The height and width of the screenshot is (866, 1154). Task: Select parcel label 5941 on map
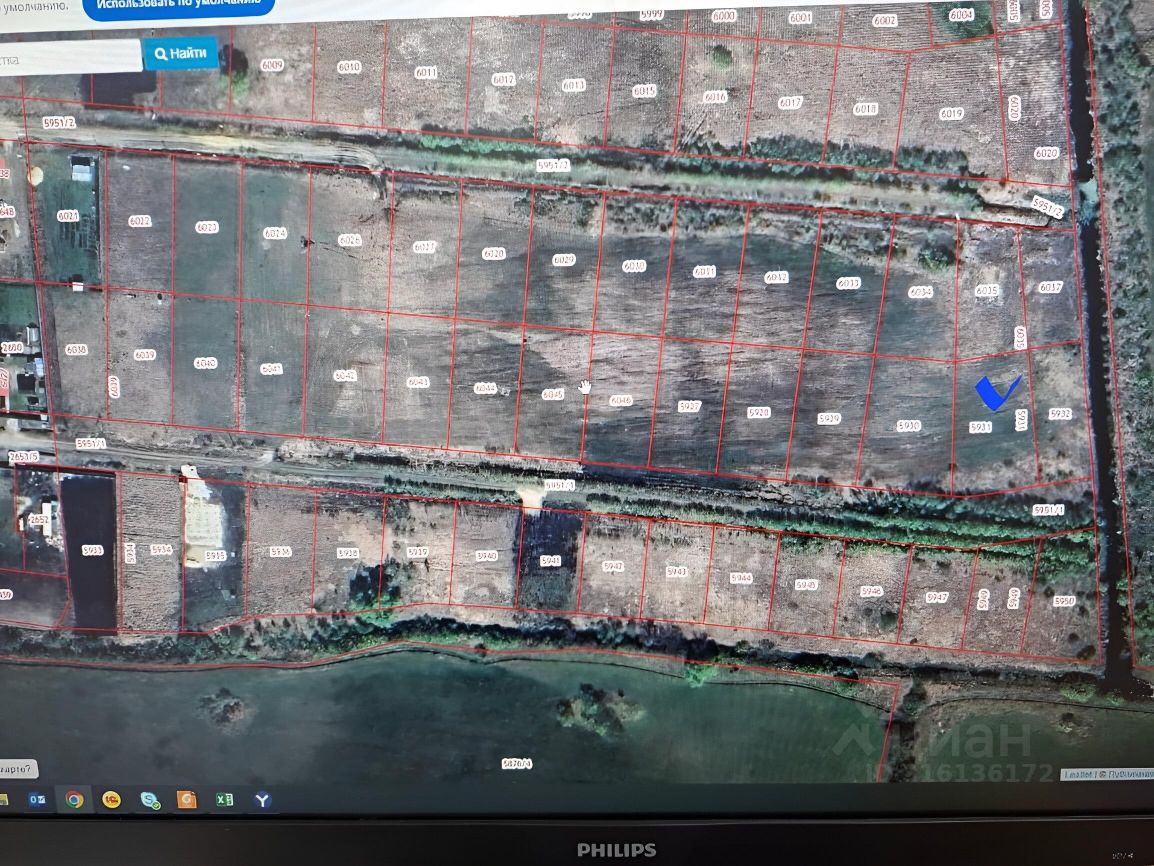pos(551,561)
